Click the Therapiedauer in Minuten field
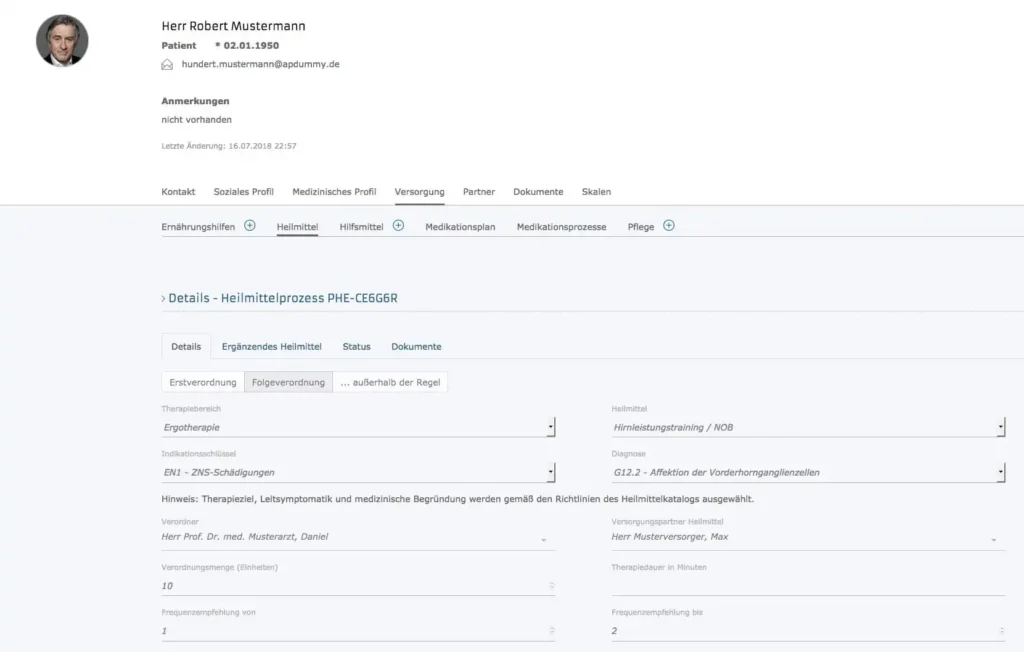The image size is (1024, 652). (807, 585)
